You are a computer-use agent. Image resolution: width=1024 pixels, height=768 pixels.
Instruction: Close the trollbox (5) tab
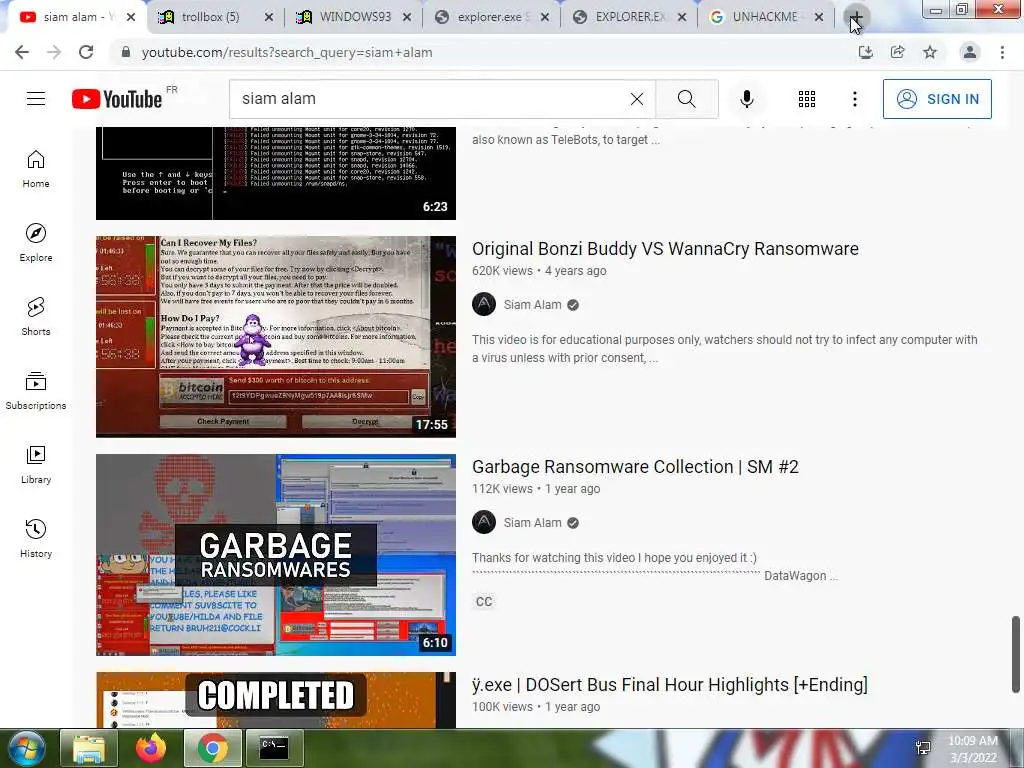268,17
